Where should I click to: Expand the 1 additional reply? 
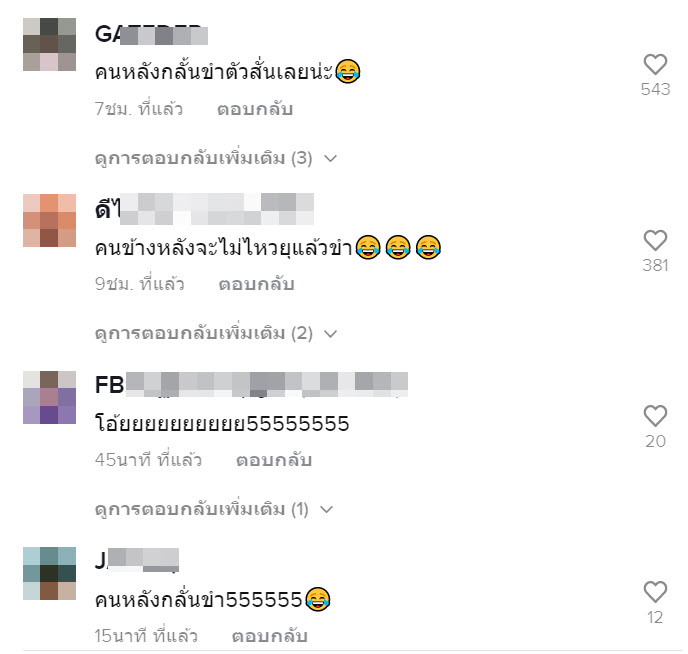[214, 509]
